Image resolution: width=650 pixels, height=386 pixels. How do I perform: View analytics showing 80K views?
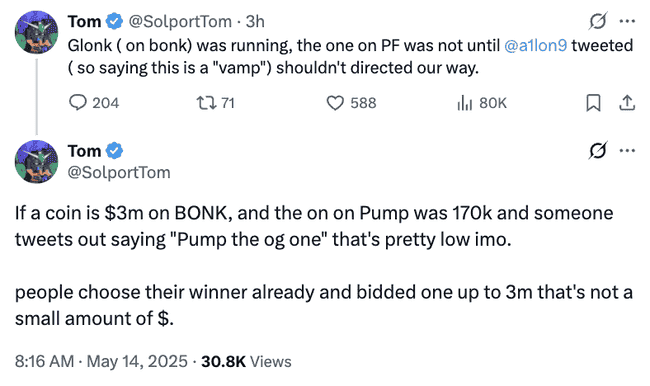click(481, 103)
